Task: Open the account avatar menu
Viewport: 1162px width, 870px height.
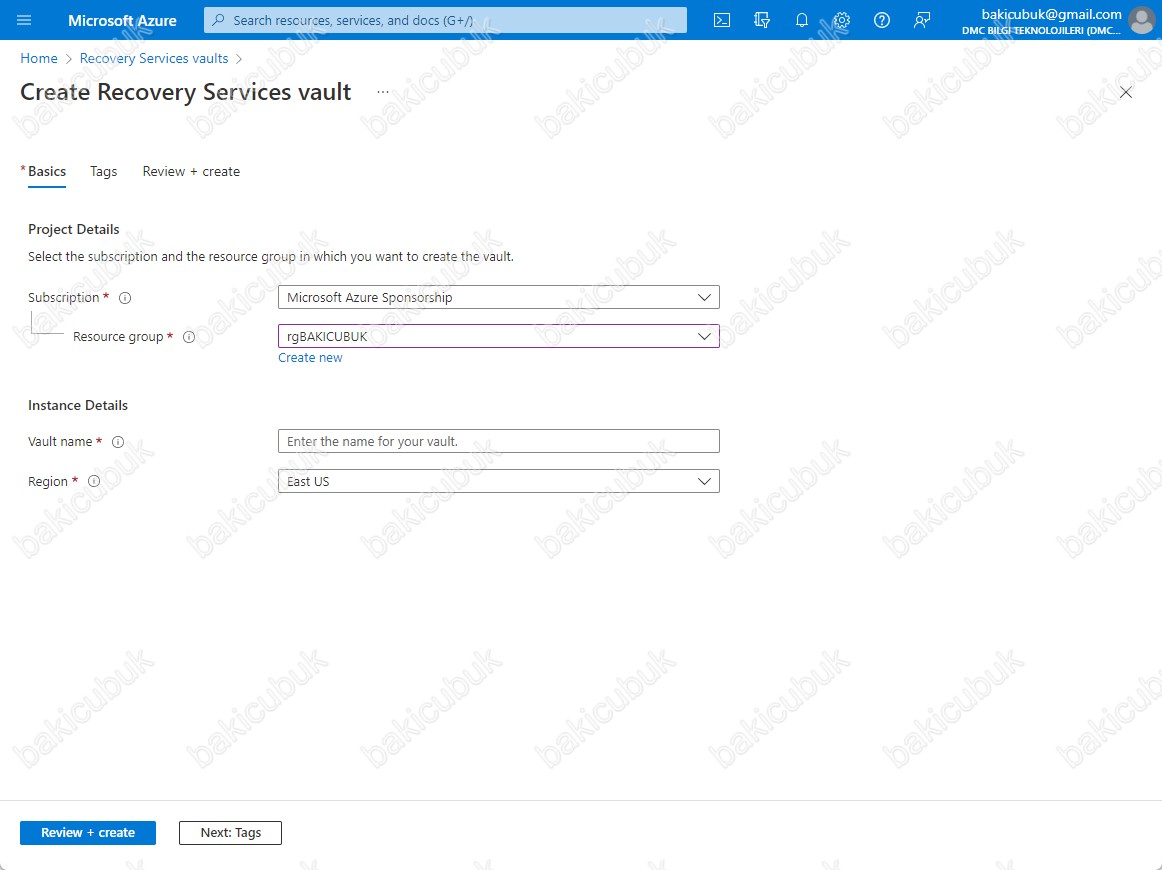Action: pyautogui.click(x=1141, y=20)
